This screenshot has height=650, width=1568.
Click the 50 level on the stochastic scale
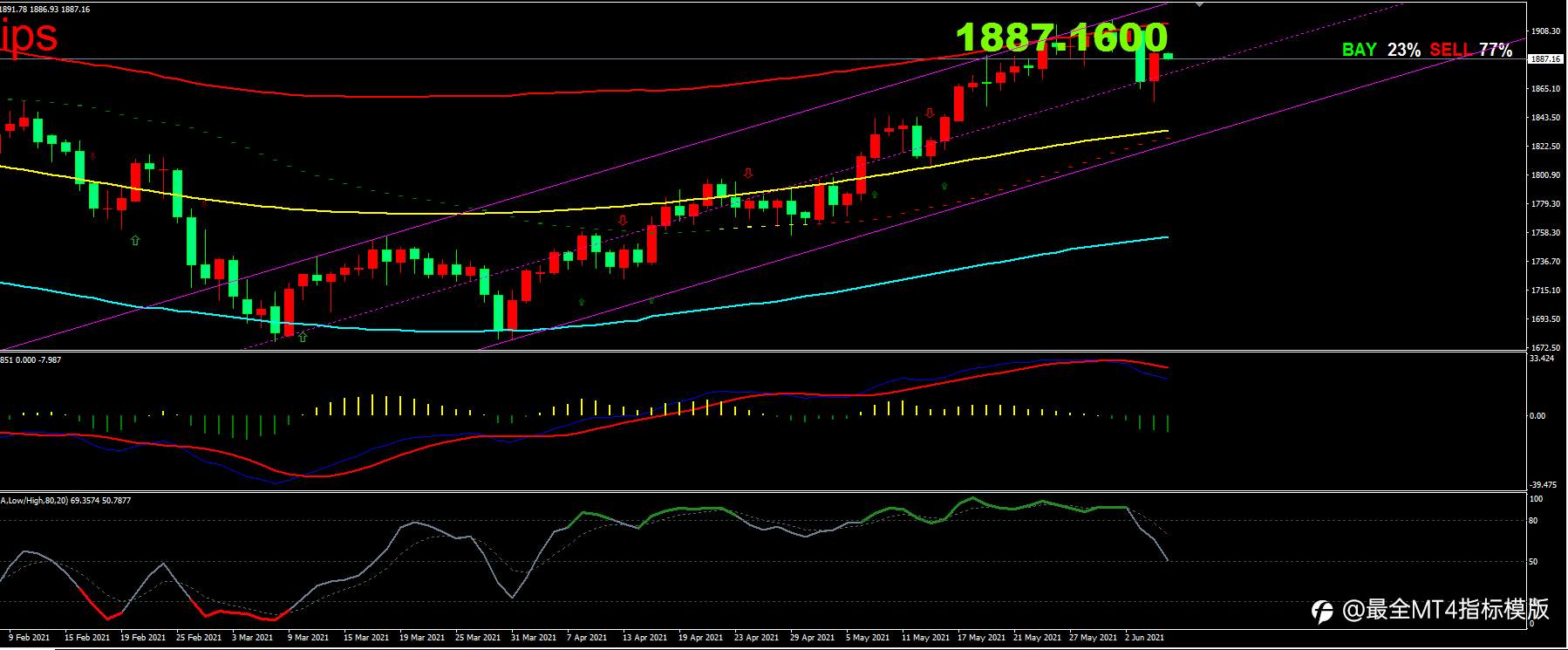pyautogui.click(x=1534, y=562)
